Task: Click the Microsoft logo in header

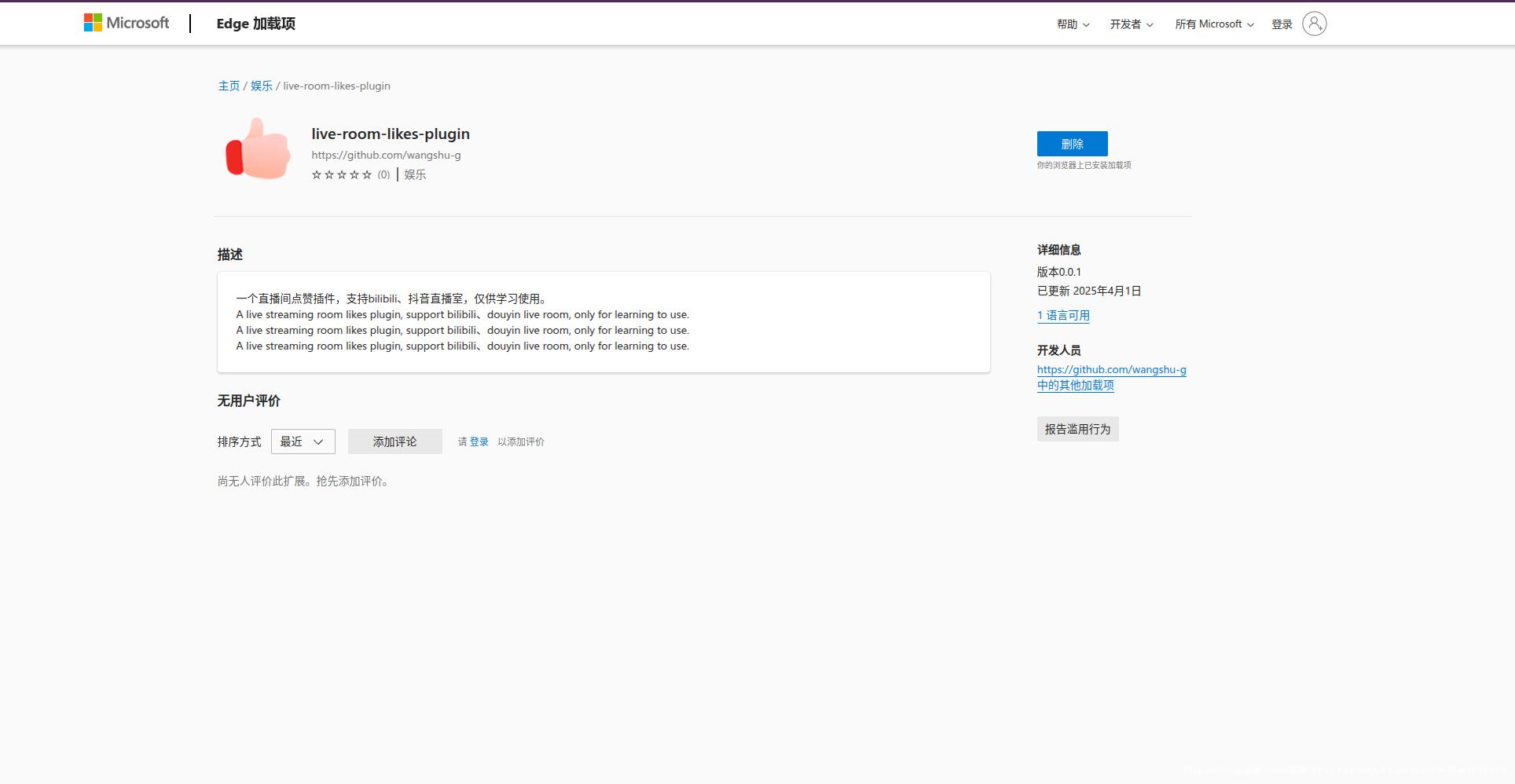Action: click(127, 24)
